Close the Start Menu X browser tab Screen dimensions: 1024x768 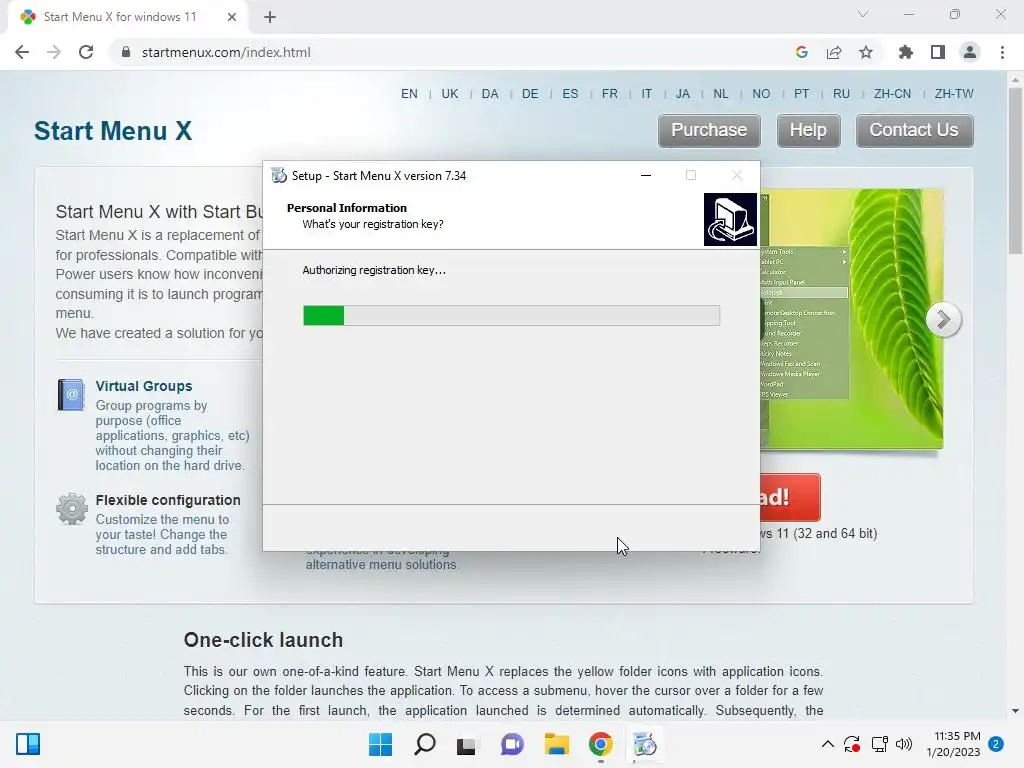(x=232, y=17)
